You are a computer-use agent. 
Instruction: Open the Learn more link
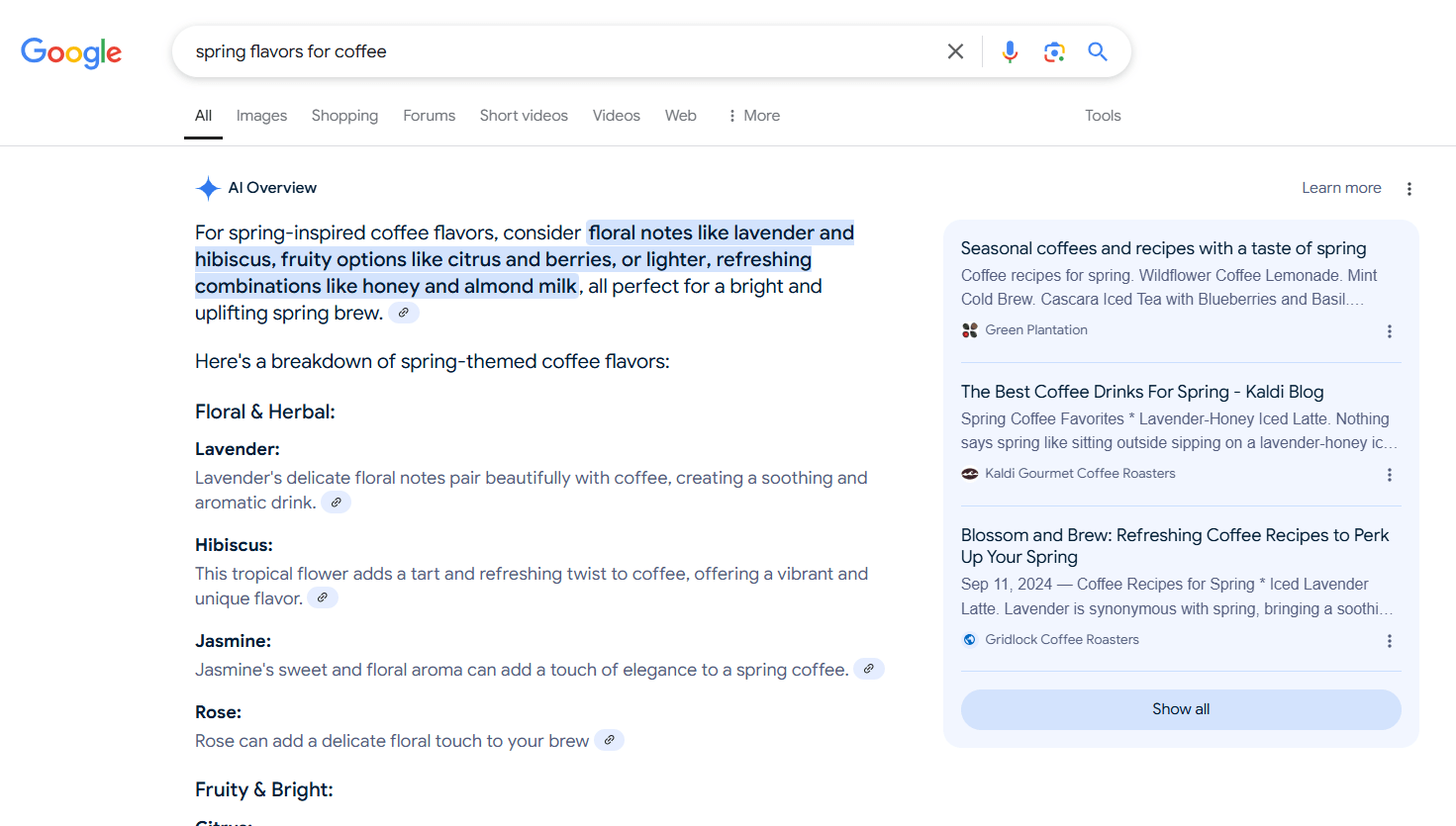(1341, 187)
